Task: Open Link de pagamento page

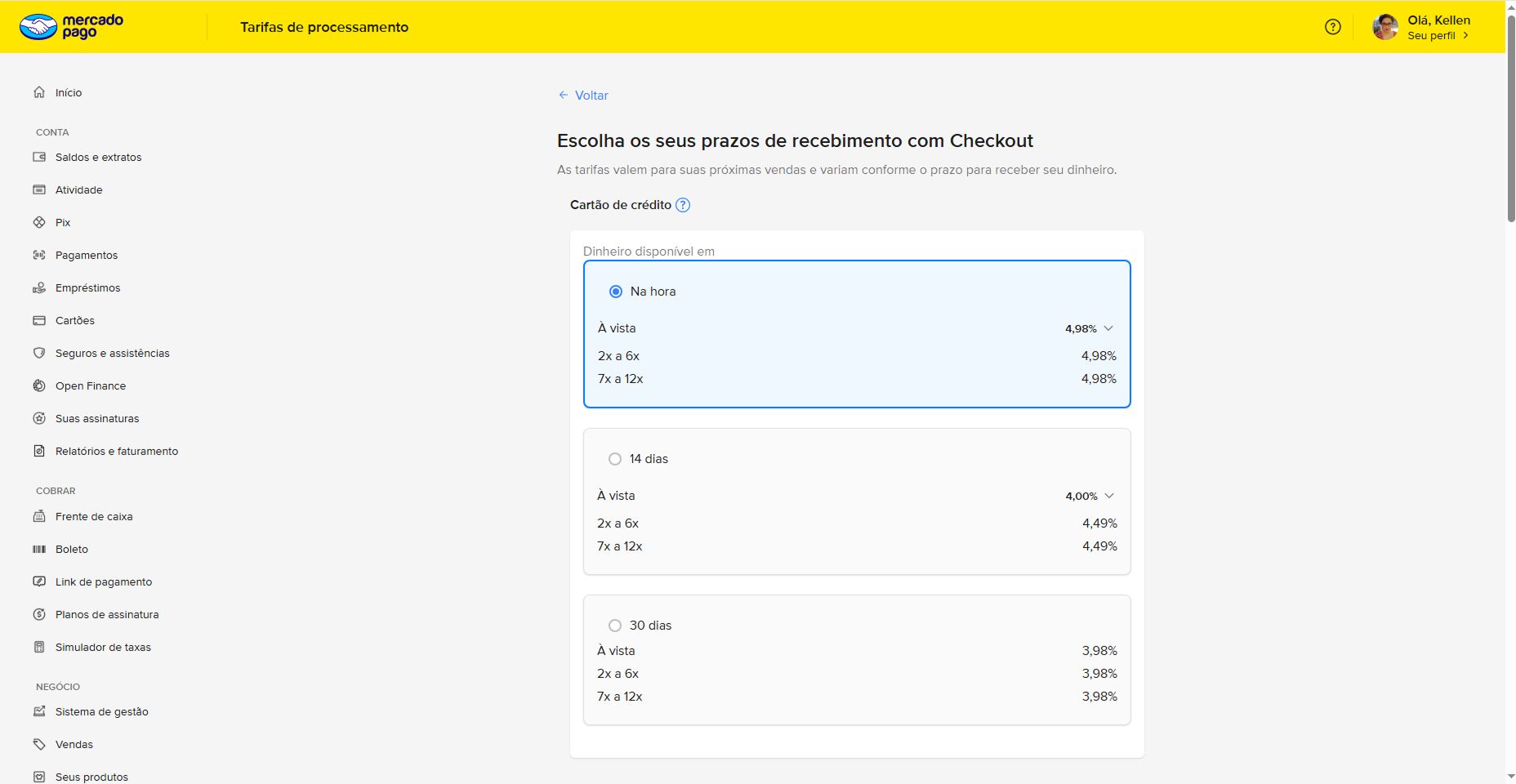Action: [x=103, y=581]
